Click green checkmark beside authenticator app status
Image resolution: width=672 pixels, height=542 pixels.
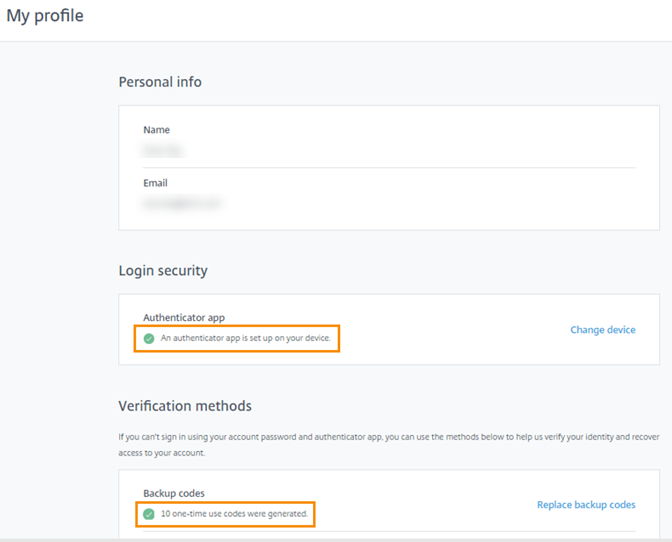tap(149, 339)
